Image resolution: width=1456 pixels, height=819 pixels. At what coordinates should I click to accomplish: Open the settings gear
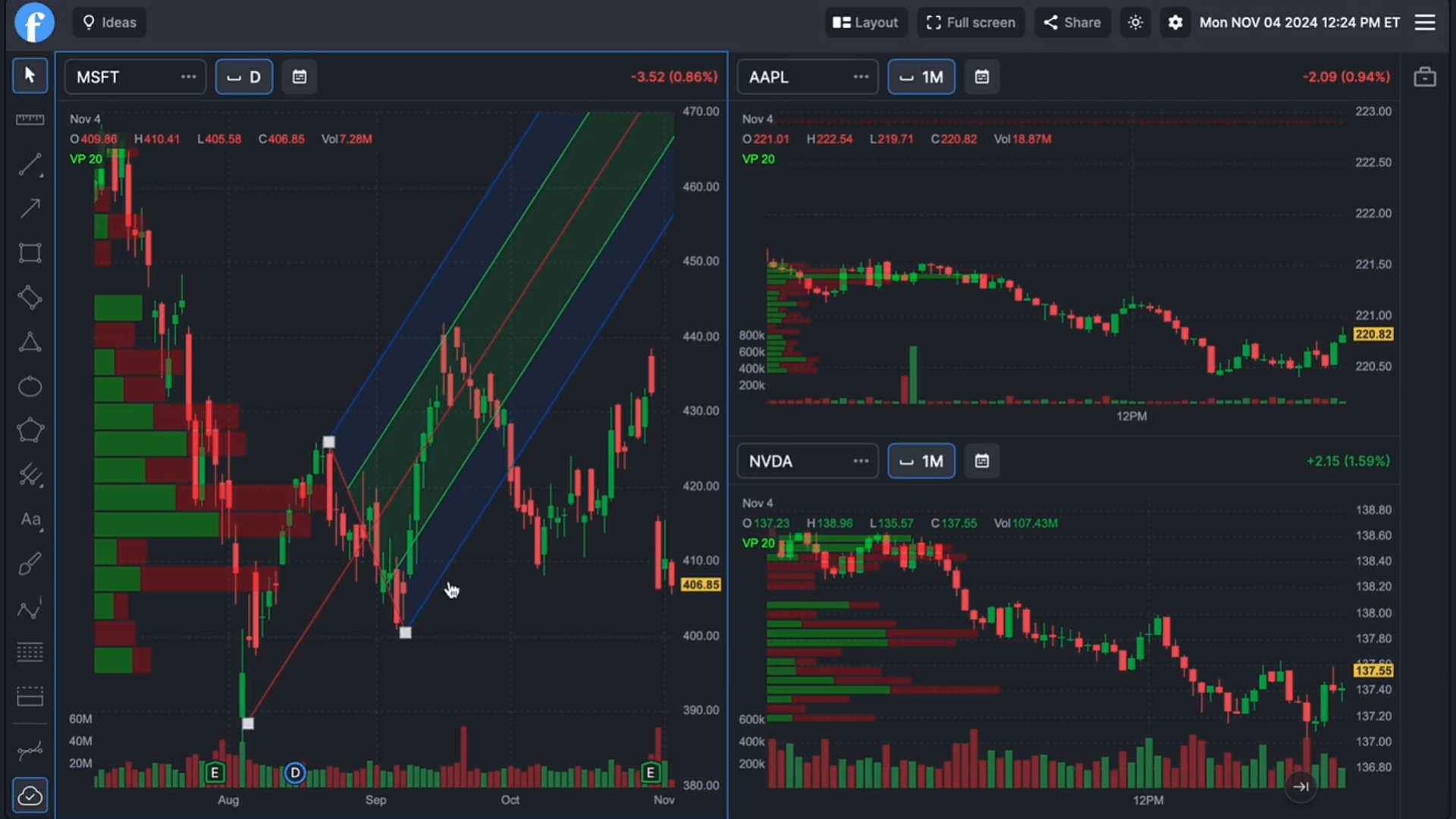click(1175, 23)
